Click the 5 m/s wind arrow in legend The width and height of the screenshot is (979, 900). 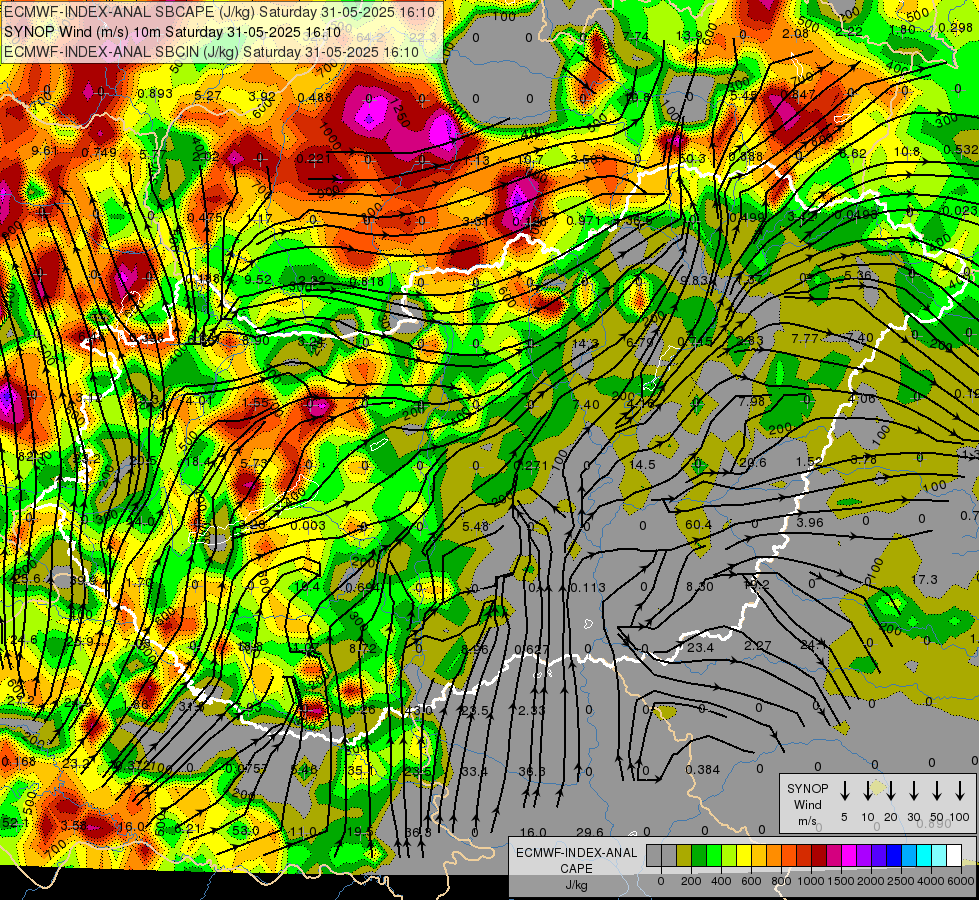844,791
